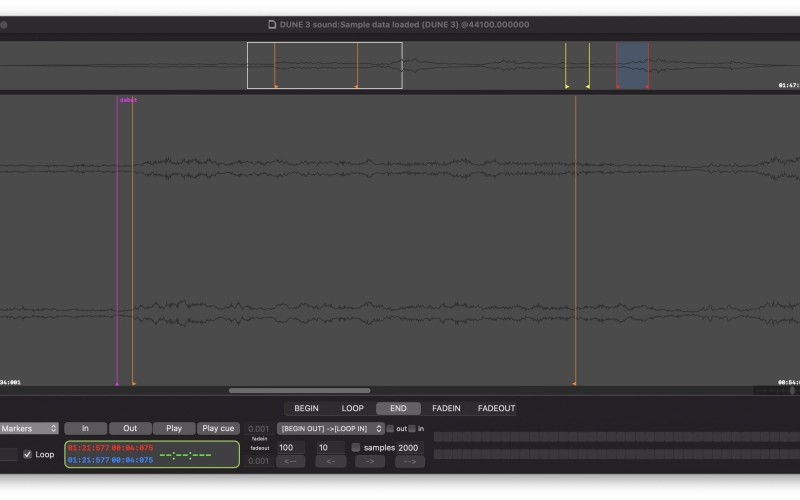This screenshot has width=800, height=500.
Task: Click the '->' small step forward button
Action: pyautogui.click(x=370, y=461)
